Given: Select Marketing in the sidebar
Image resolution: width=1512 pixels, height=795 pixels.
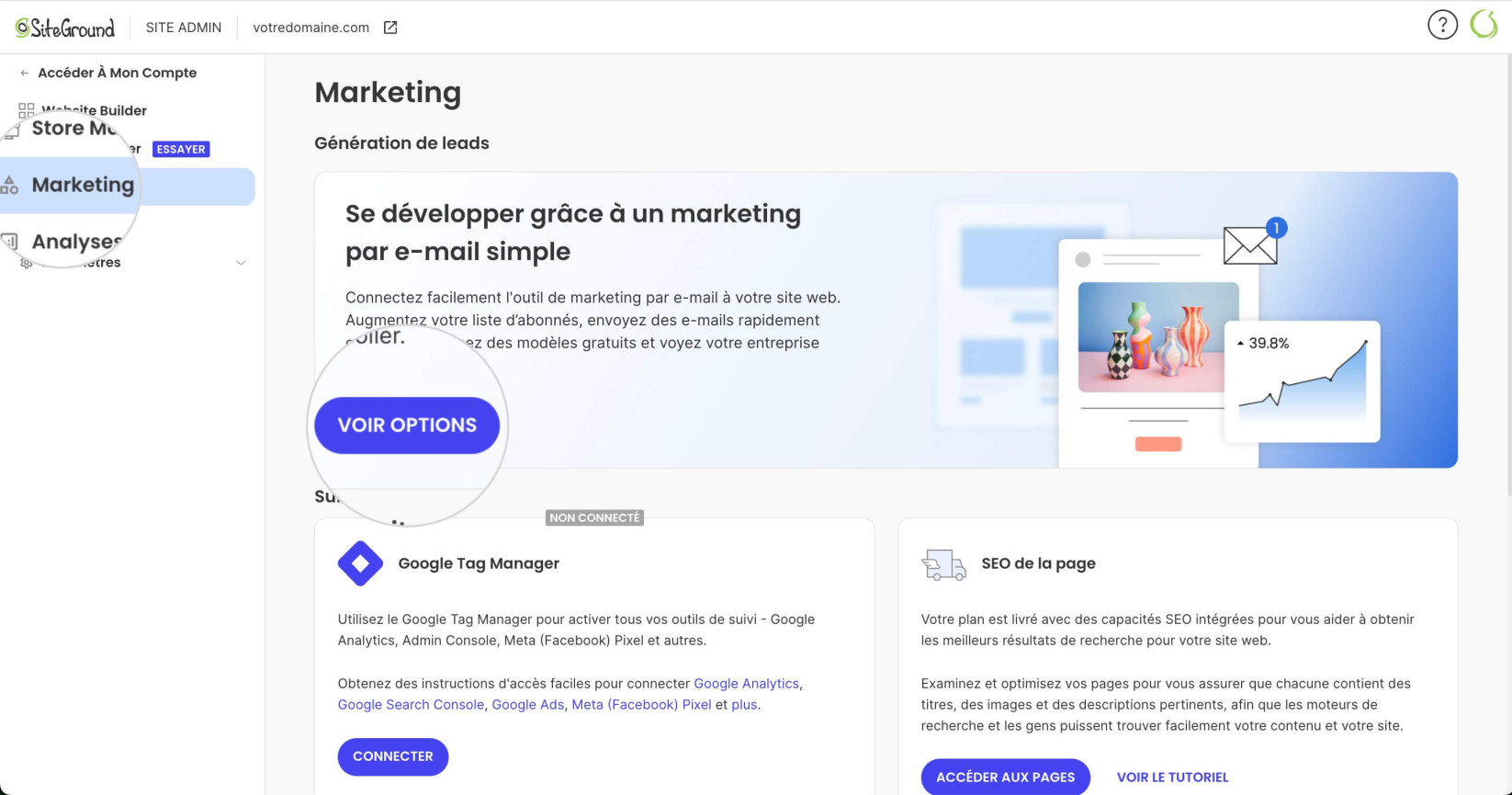Looking at the screenshot, I should [x=128, y=186].
